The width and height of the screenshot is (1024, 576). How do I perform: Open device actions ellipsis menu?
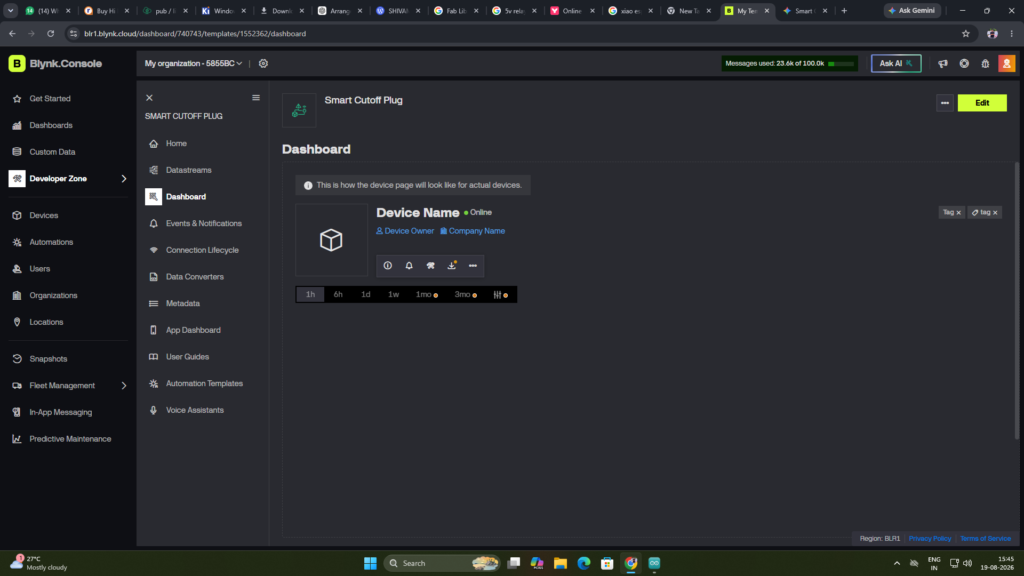coord(473,266)
